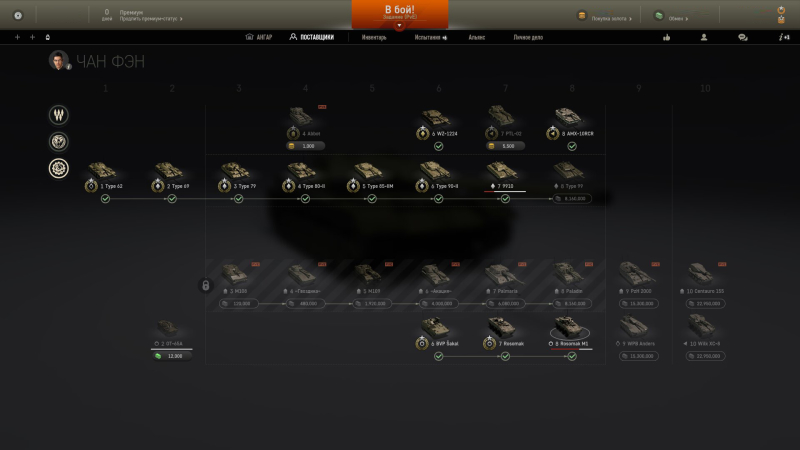Screen dimensions: 800x450
Task: Select the 5 Type 85-IIM tank
Action: pyautogui.click(x=371, y=176)
